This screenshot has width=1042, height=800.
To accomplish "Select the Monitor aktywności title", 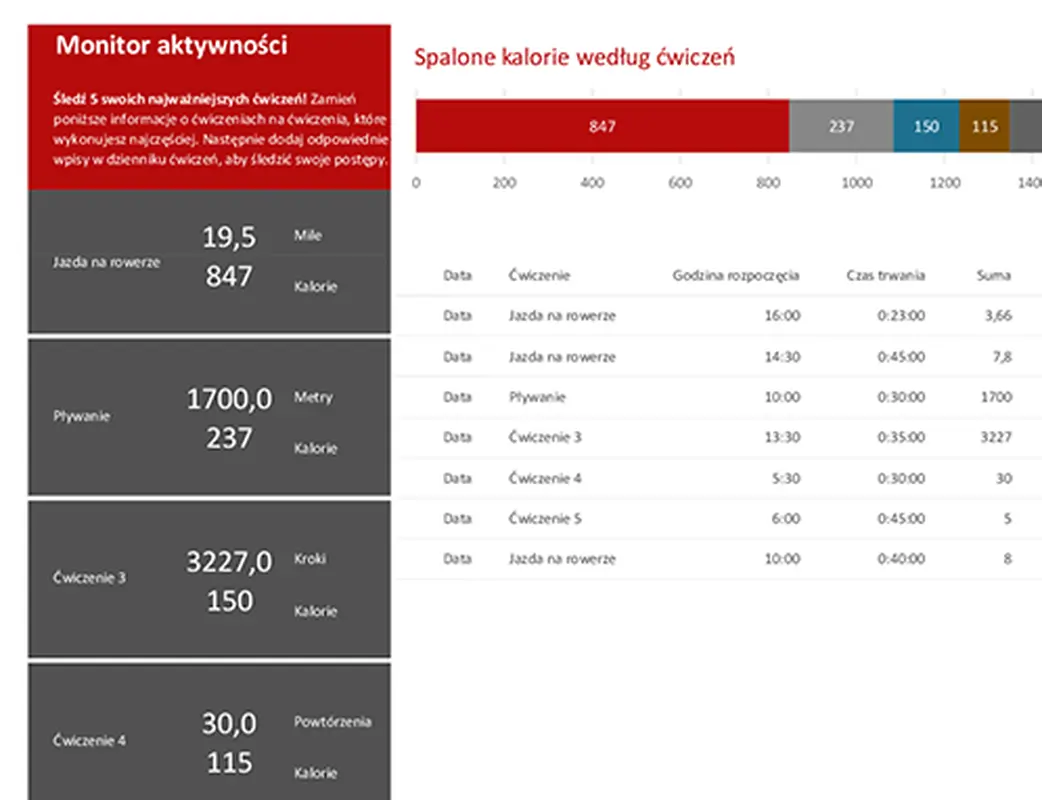I will [x=171, y=45].
